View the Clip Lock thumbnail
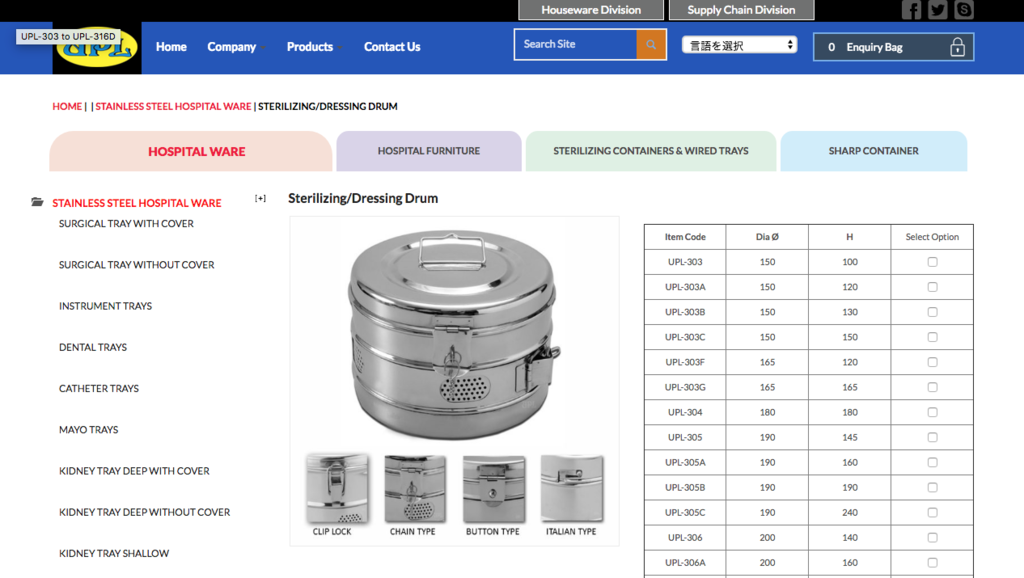Screen dimensions: 1024x578 (x=337, y=489)
